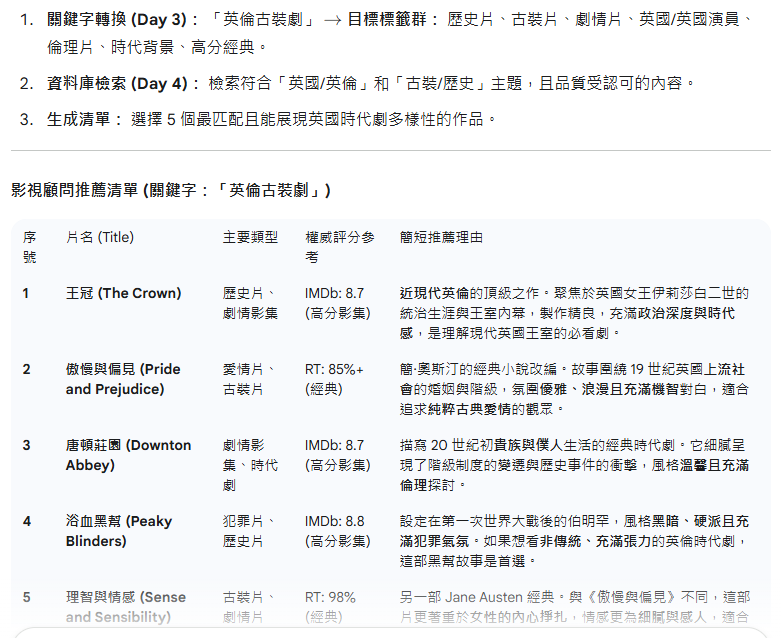Click row number 1 in table
Screen dimensions: 781x638
coord(26,293)
